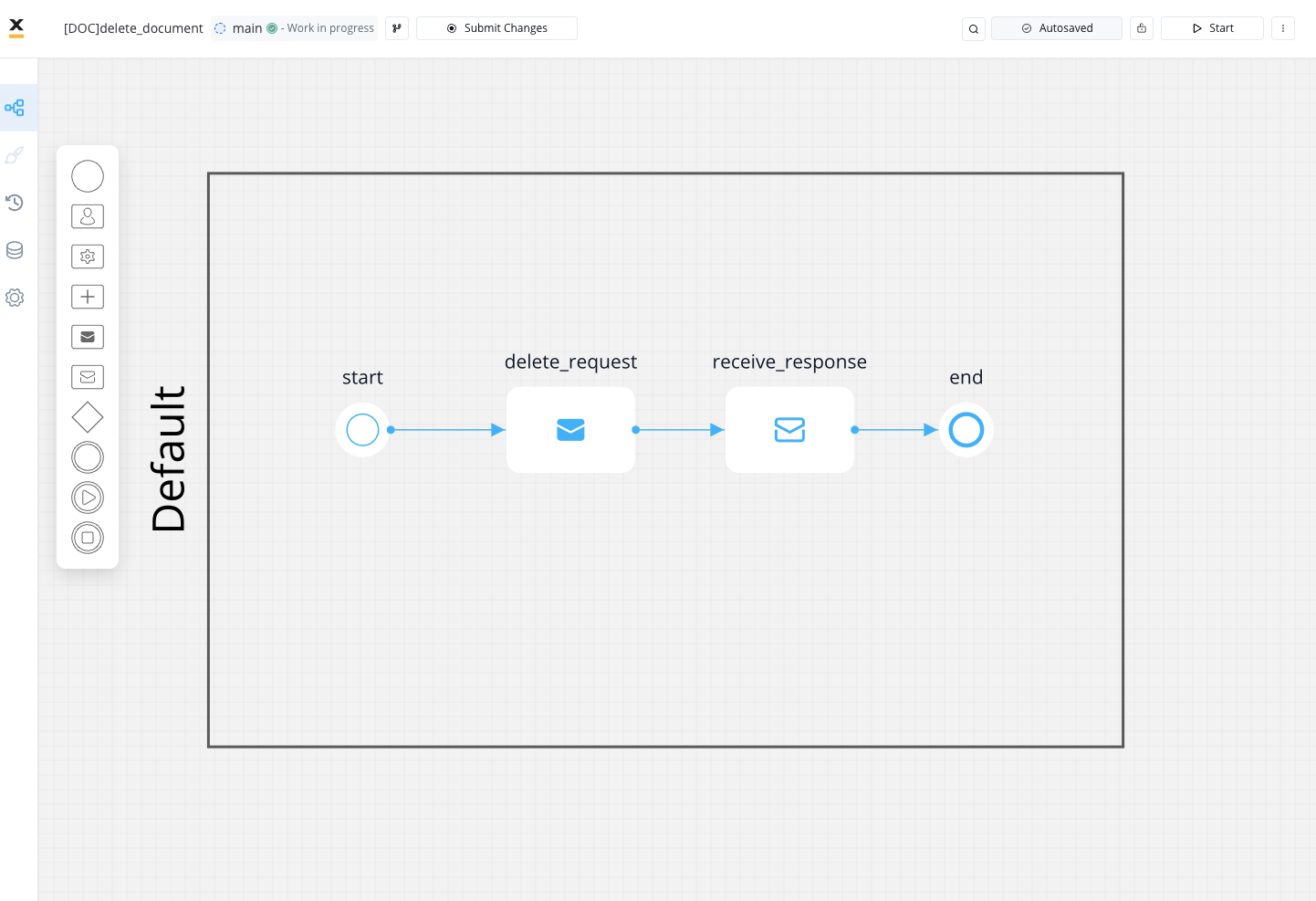Image resolution: width=1316 pixels, height=901 pixels.
Task: Select the arrow from receive_response to end
Action: click(x=895, y=430)
